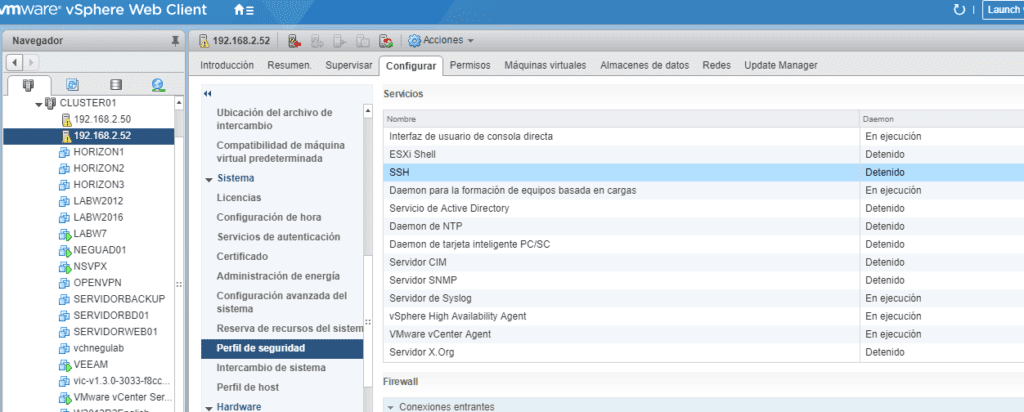Viewport: 1024px width, 412px height.
Task: Switch to the Storage navigator tab
Action: [x=116, y=85]
